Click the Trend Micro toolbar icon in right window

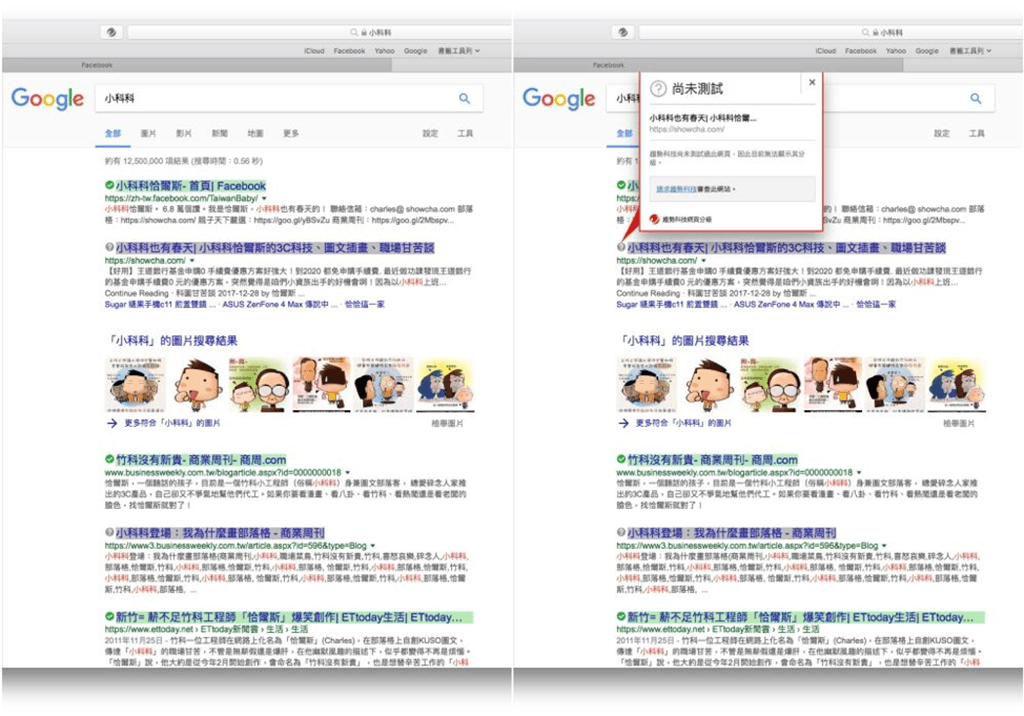coord(623,32)
